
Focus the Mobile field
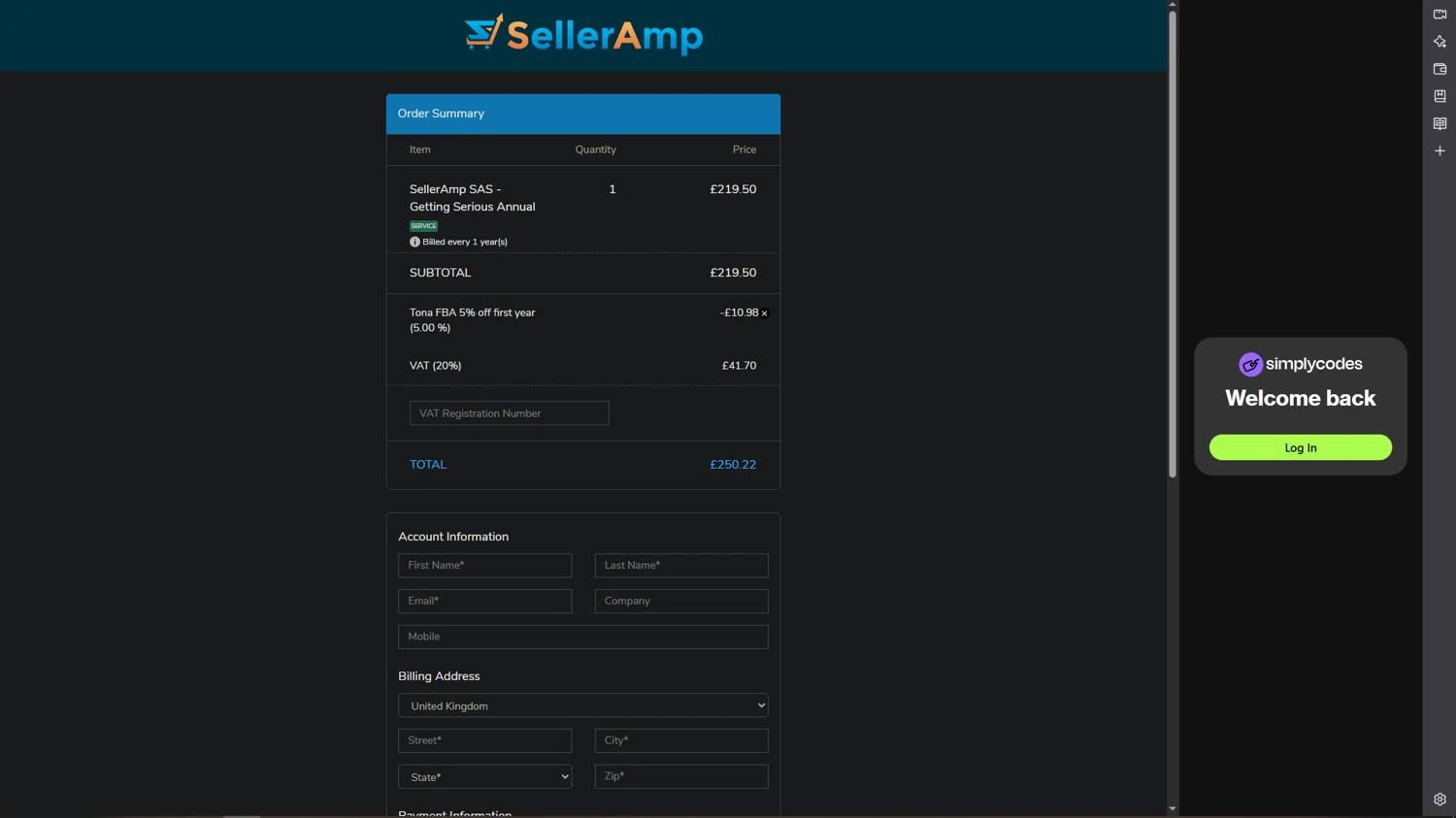(x=583, y=637)
